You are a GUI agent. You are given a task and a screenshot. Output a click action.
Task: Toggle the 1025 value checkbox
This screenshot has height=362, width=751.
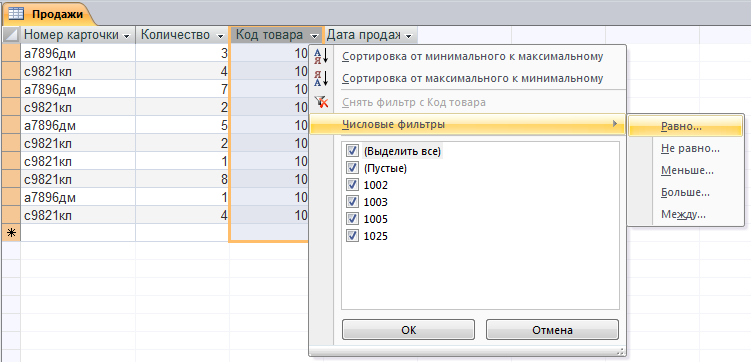pyautogui.click(x=352, y=236)
